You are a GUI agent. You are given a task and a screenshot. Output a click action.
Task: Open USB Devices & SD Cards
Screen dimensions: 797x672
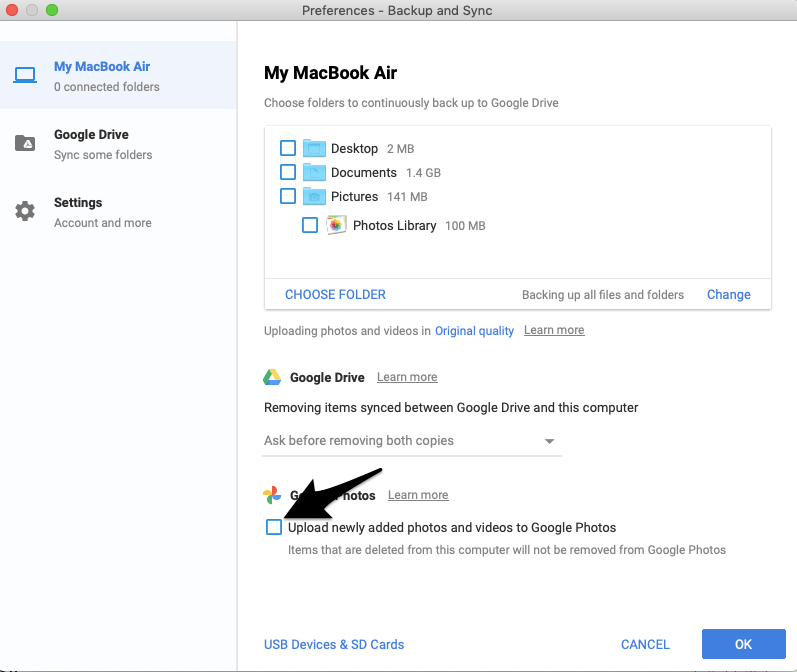point(334,644)
